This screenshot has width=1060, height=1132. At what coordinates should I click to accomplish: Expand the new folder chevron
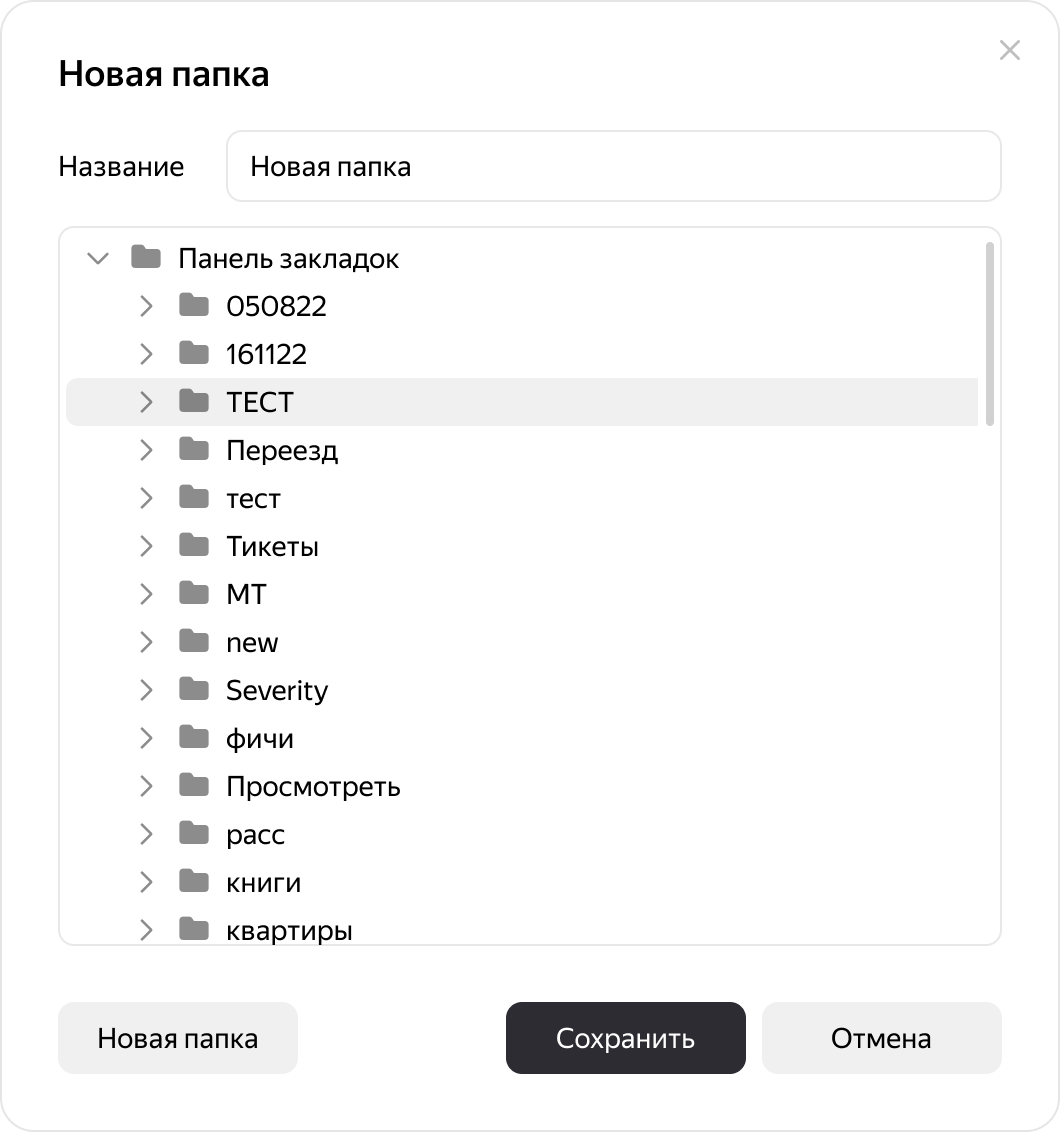coord(146,642)
